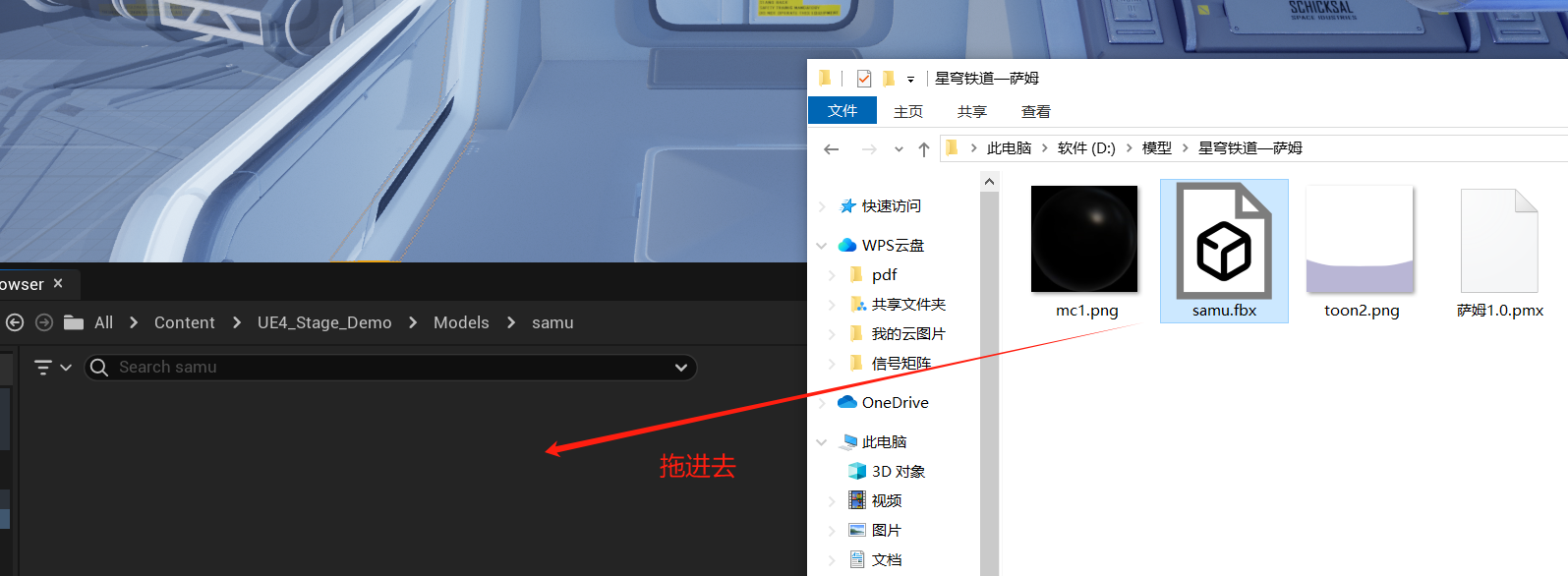This screenshot has height=576, width=1568.
Task: Expand the arrow after Content breadcrumb
Action: [x=236, y=322]
